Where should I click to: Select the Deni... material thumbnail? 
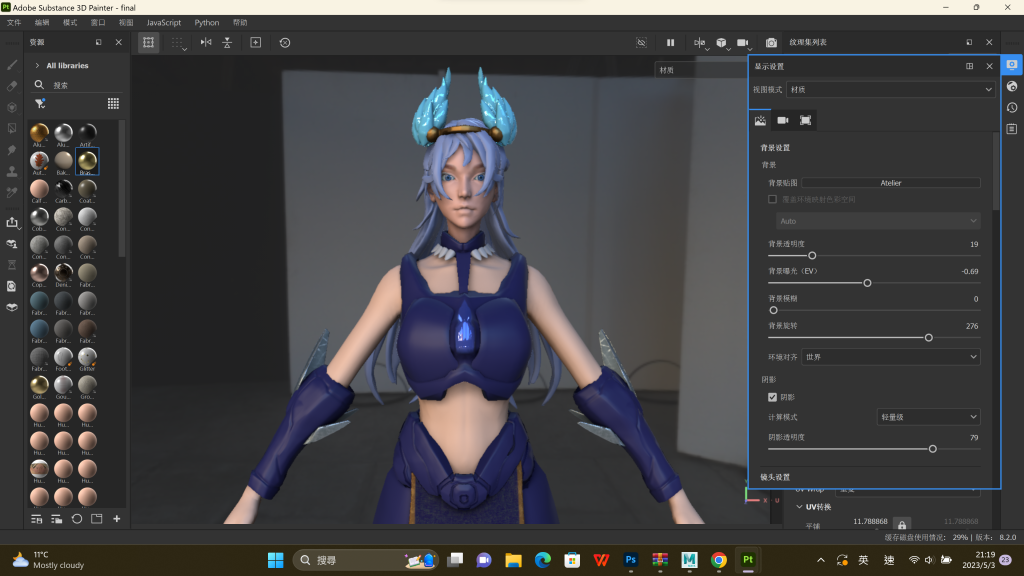click(x=63, y=274)
